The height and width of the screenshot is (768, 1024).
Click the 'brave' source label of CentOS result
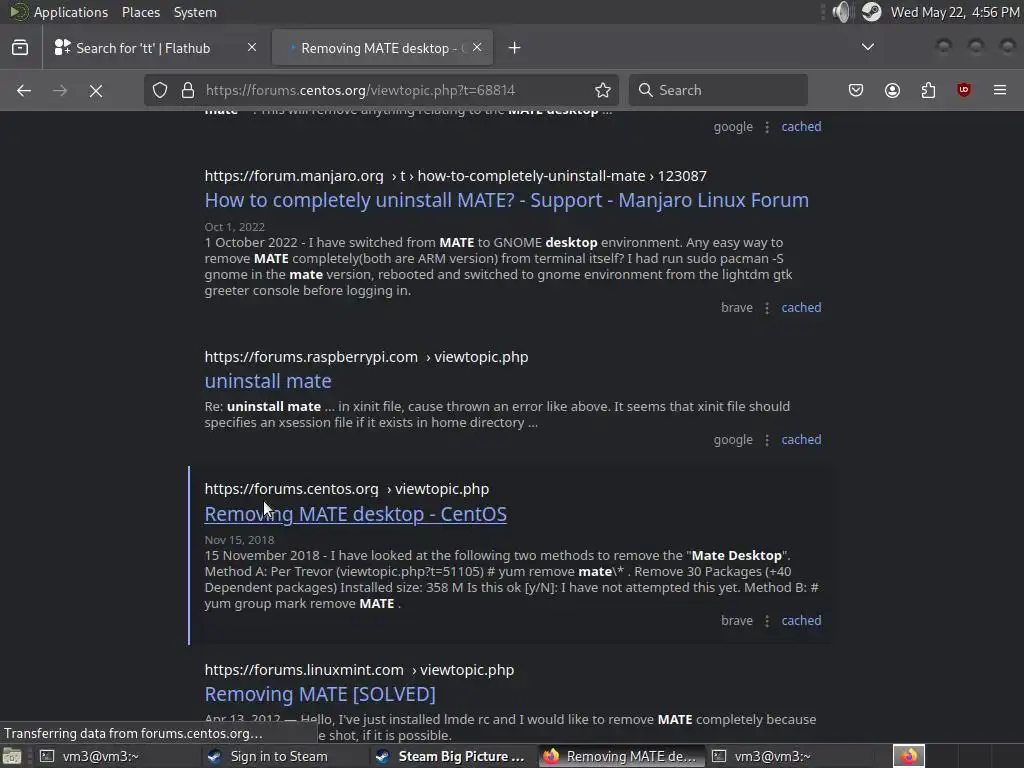point(737,620)
